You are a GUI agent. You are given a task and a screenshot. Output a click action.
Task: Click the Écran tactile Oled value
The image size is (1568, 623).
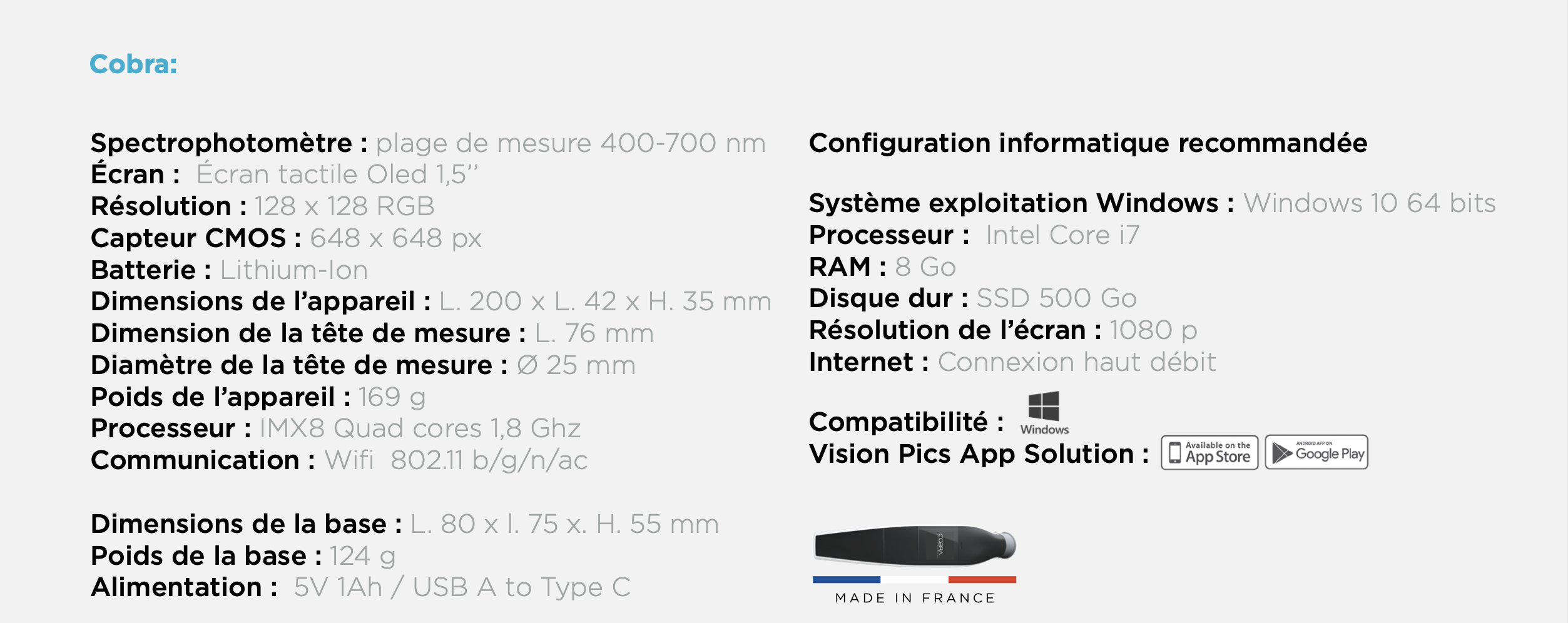[337, 175]
